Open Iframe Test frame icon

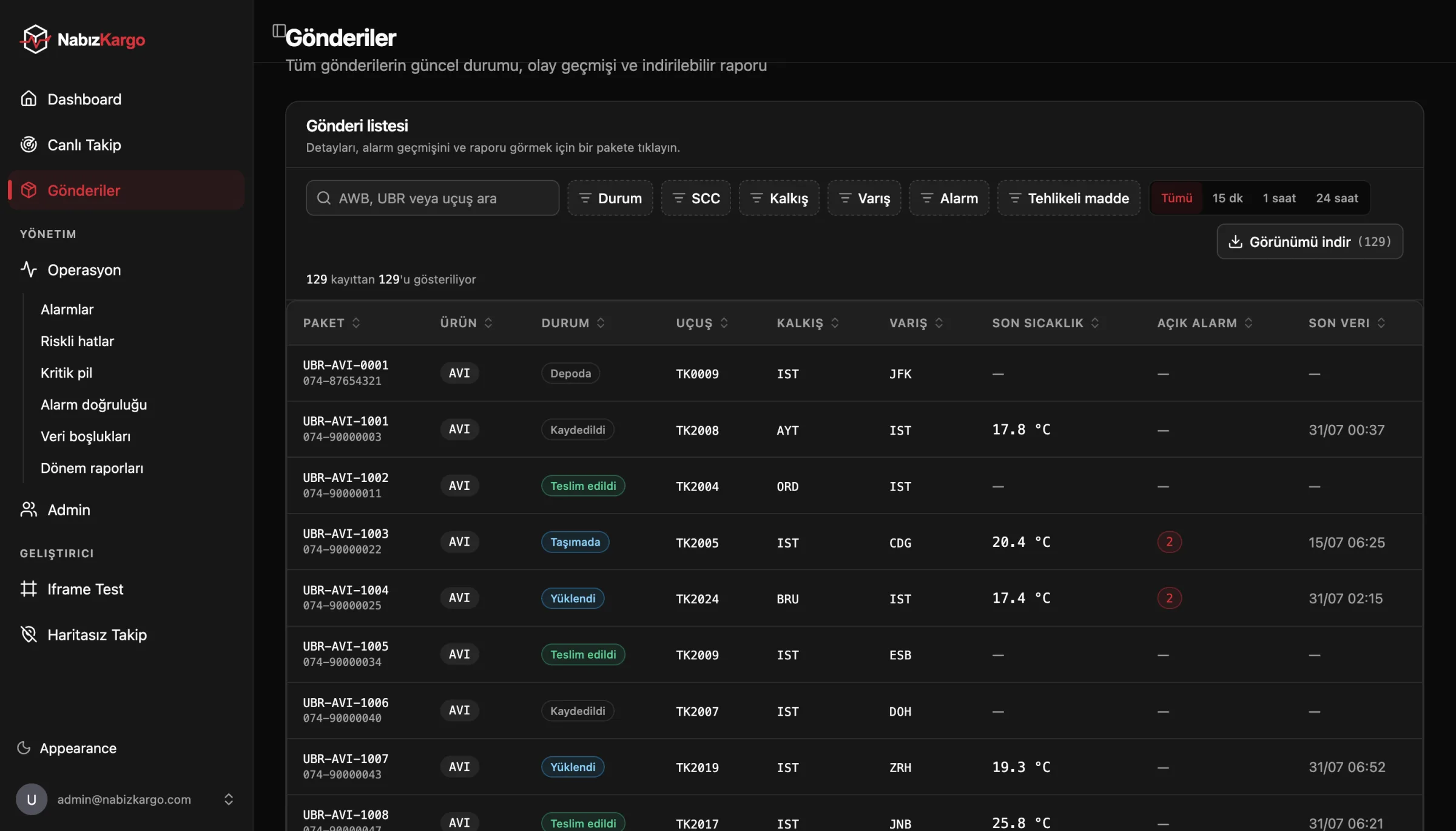click(x=29, y=589)
